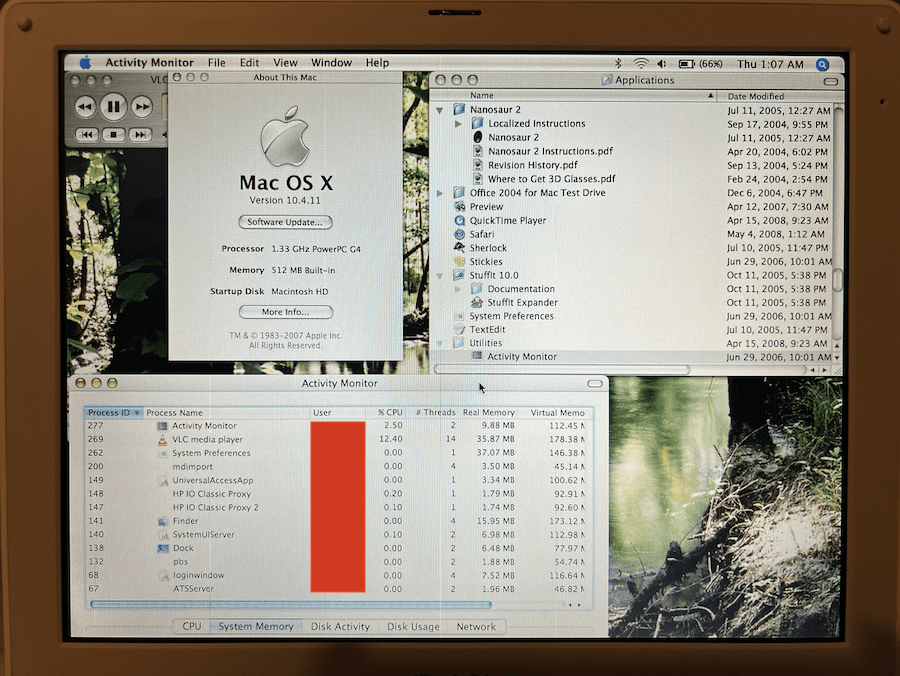Click the Bluetooth menu bar icon
This screenshot has height=676, width=900.
tap(618, 64)
